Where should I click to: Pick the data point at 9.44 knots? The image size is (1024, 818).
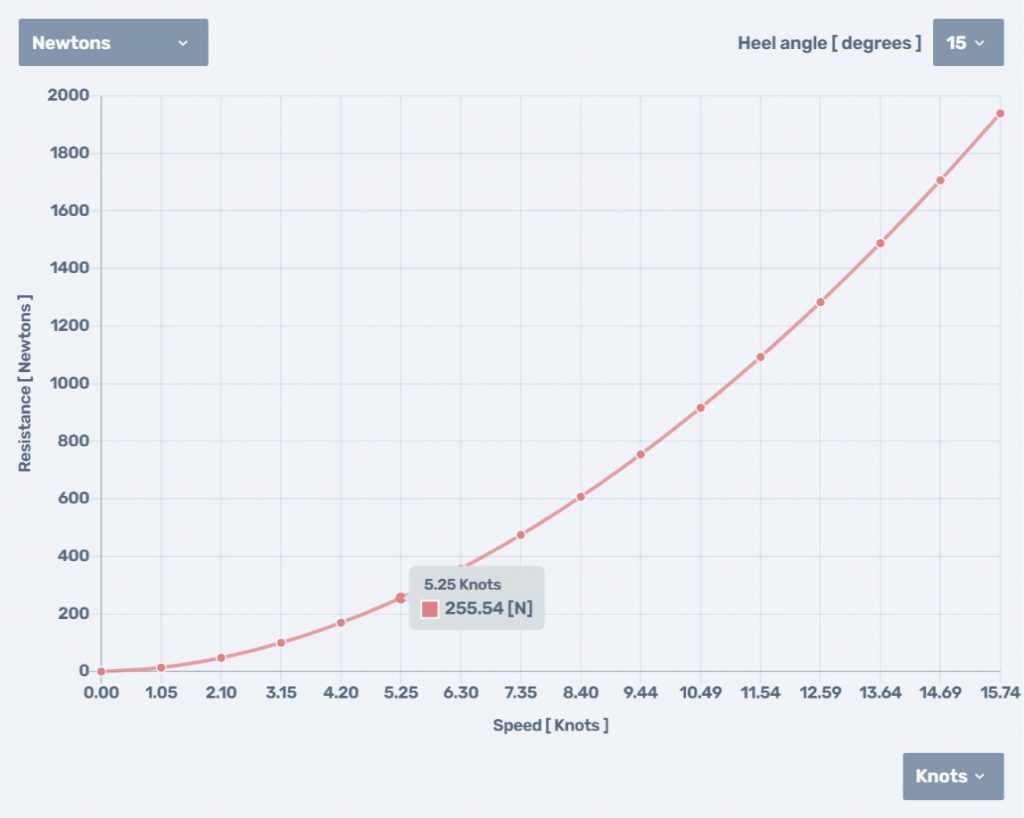click(640, 454)
